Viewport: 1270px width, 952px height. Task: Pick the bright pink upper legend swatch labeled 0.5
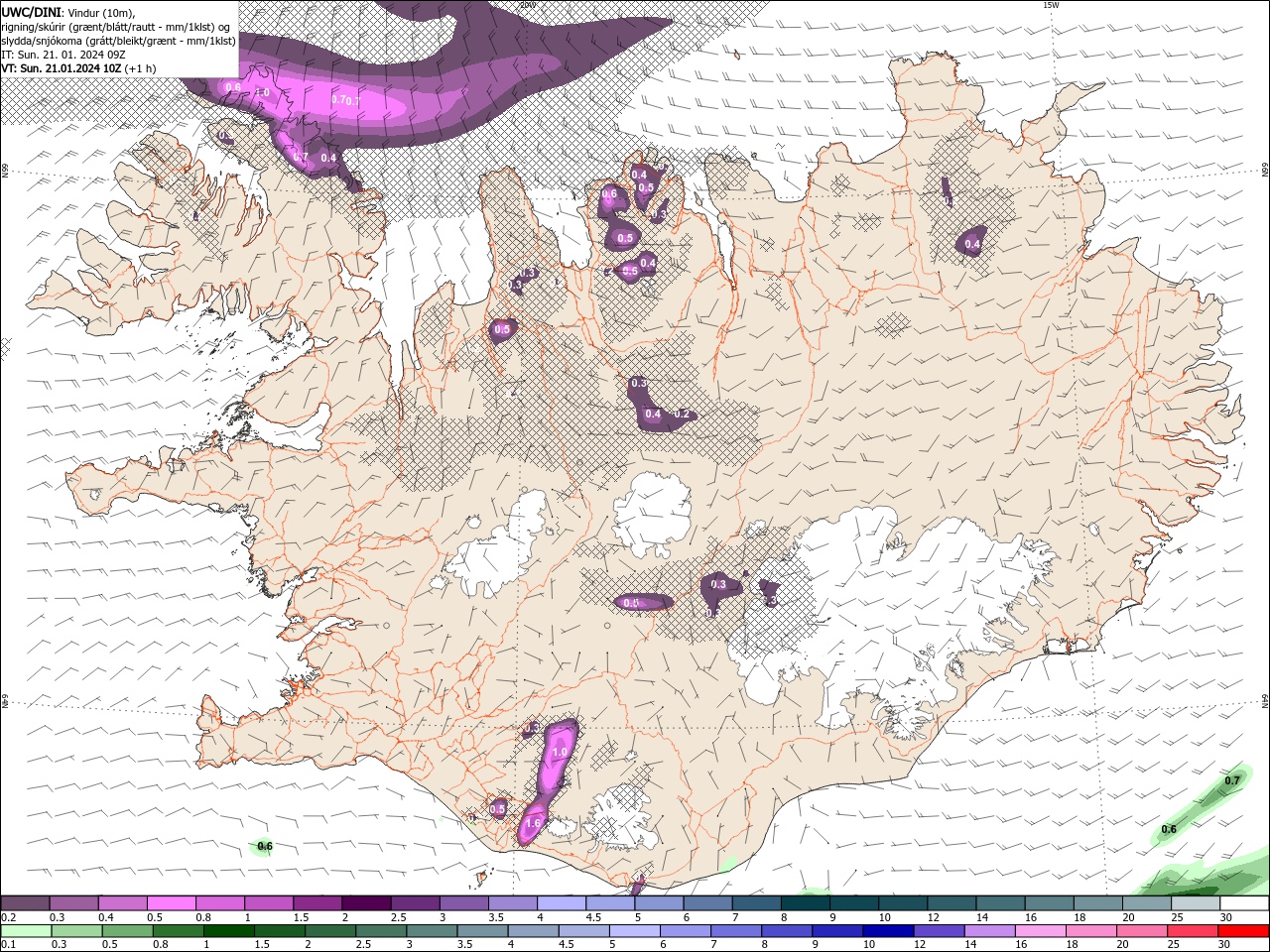coord(171,903)
